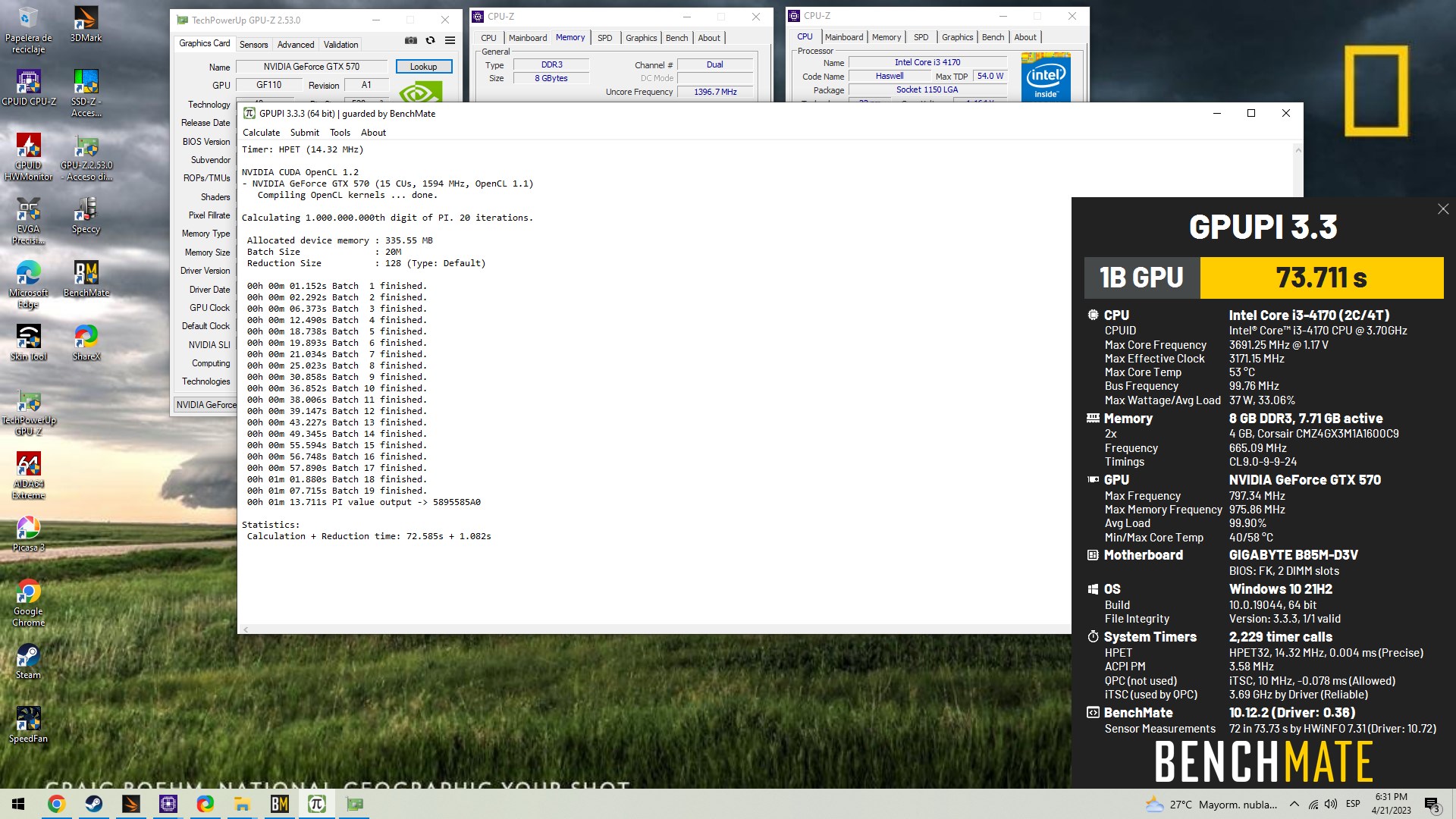1456x819 pixels.
Task: Launch EVGA Precision from the desktop
Action: [x=29, y=221]
